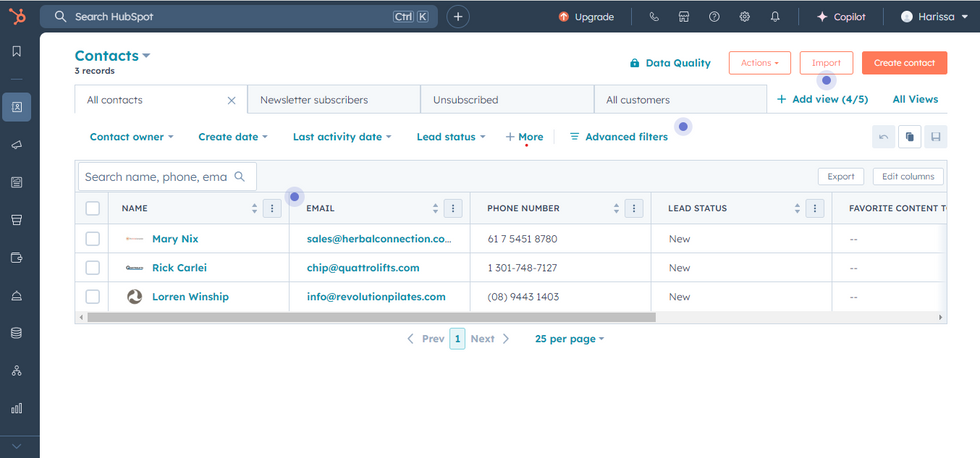Open the Marketplace shop icon
Viewport: 980px width, 458px height.
[x=684, y=17]
